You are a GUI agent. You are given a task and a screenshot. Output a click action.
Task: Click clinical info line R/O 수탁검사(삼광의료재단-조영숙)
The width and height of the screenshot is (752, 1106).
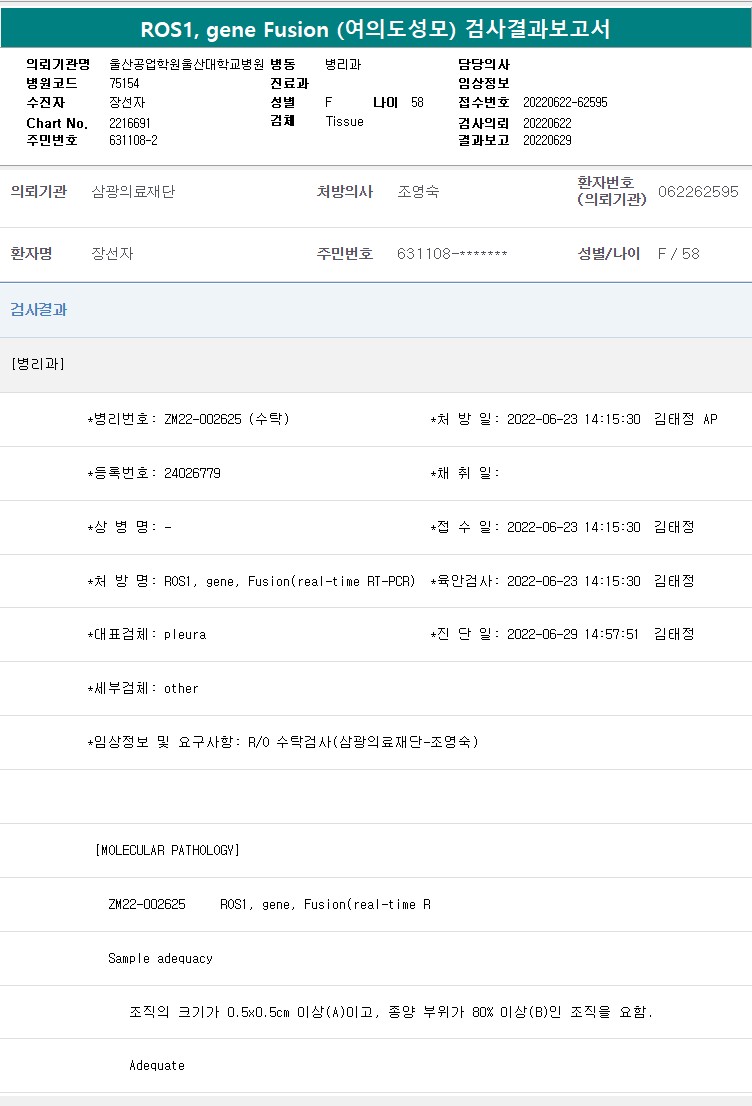coord(363,742)
